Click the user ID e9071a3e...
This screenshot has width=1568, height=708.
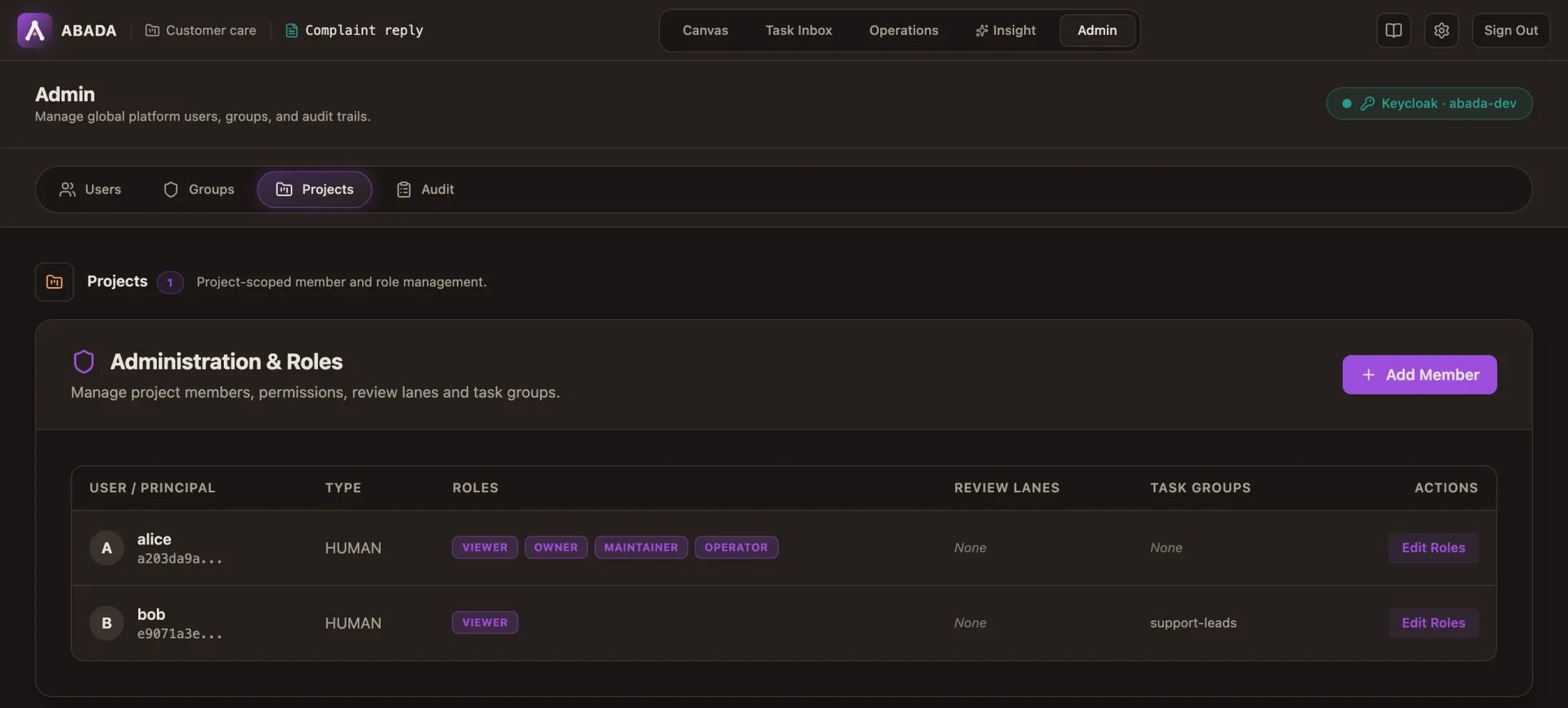coord(180,633)
